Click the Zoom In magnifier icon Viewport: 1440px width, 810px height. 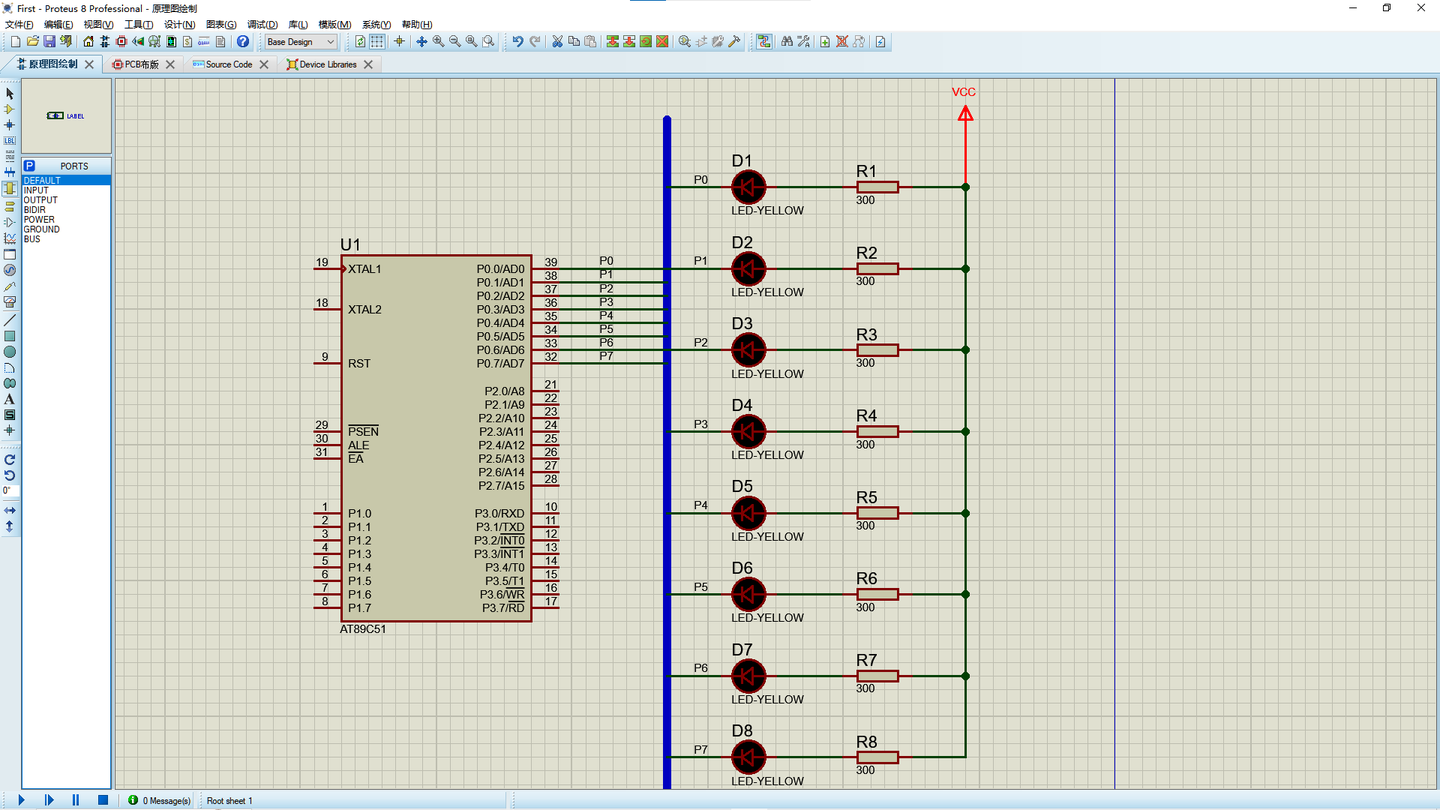pyautogui.click(x=438, y=42)
